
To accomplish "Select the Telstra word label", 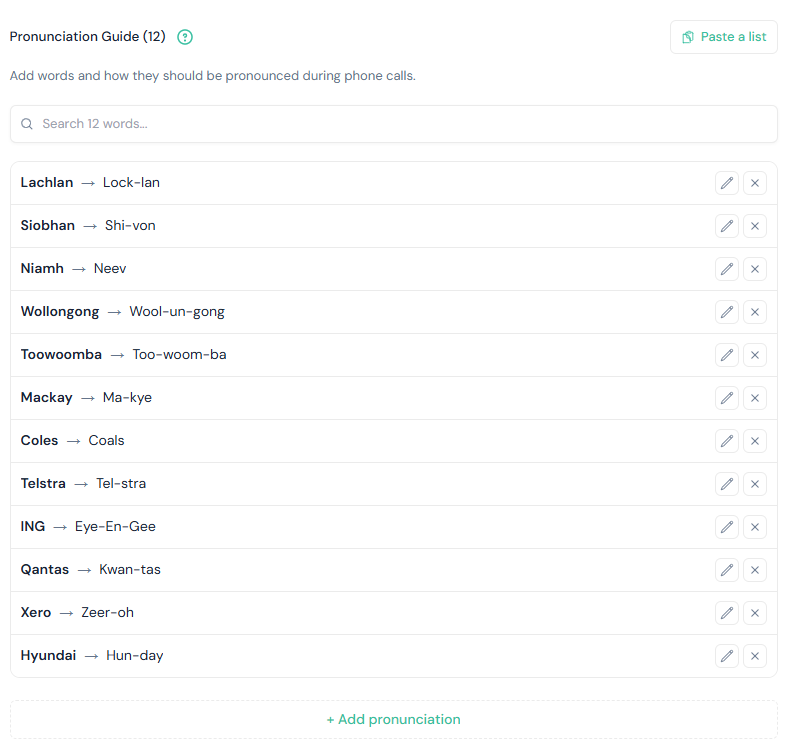I will click(43, 483).
